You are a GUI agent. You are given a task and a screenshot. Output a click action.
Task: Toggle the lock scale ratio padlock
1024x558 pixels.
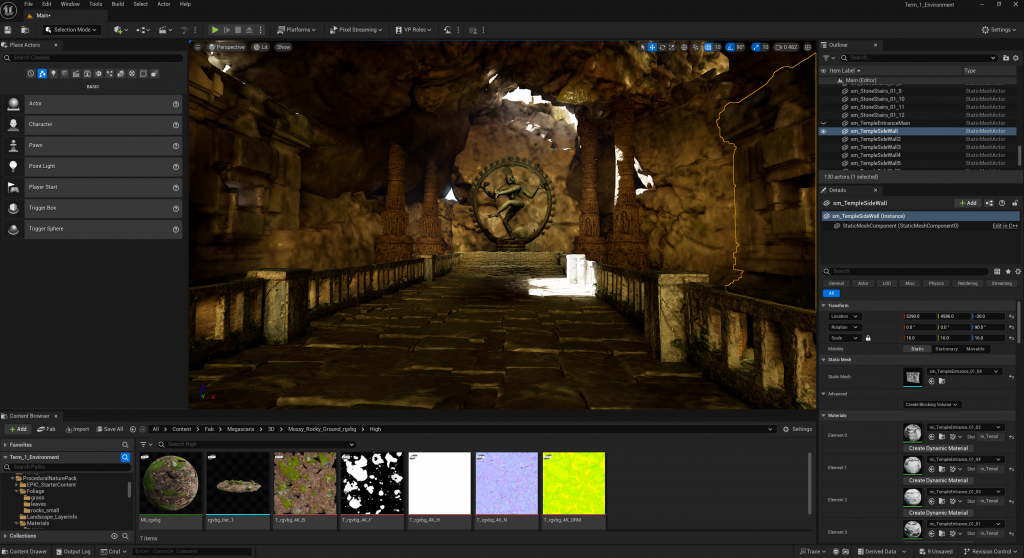tap(868, 338)
